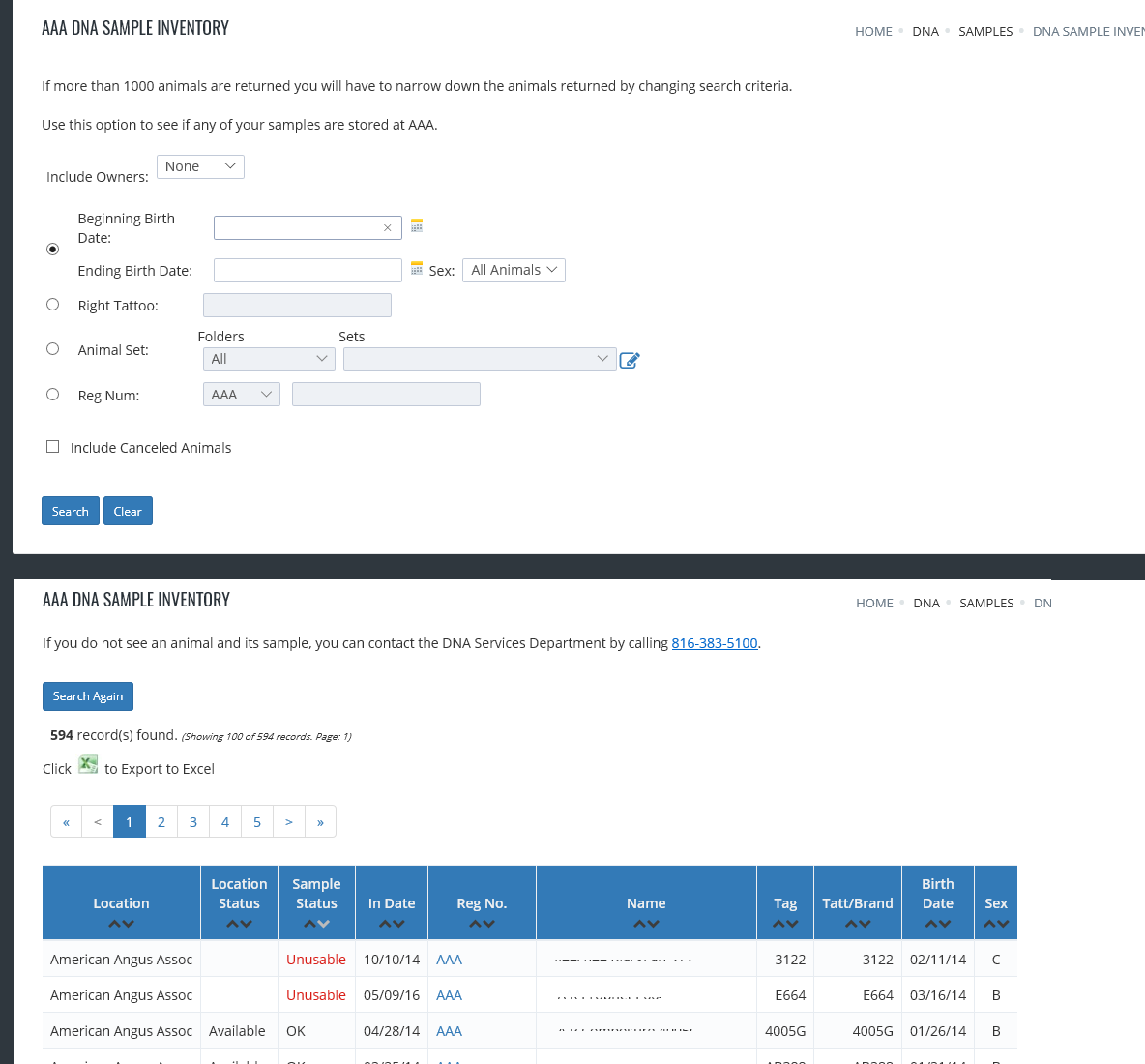Go to SAMPLES in results breadcrumb
1145x1064 pixels.
click(986, 604)
